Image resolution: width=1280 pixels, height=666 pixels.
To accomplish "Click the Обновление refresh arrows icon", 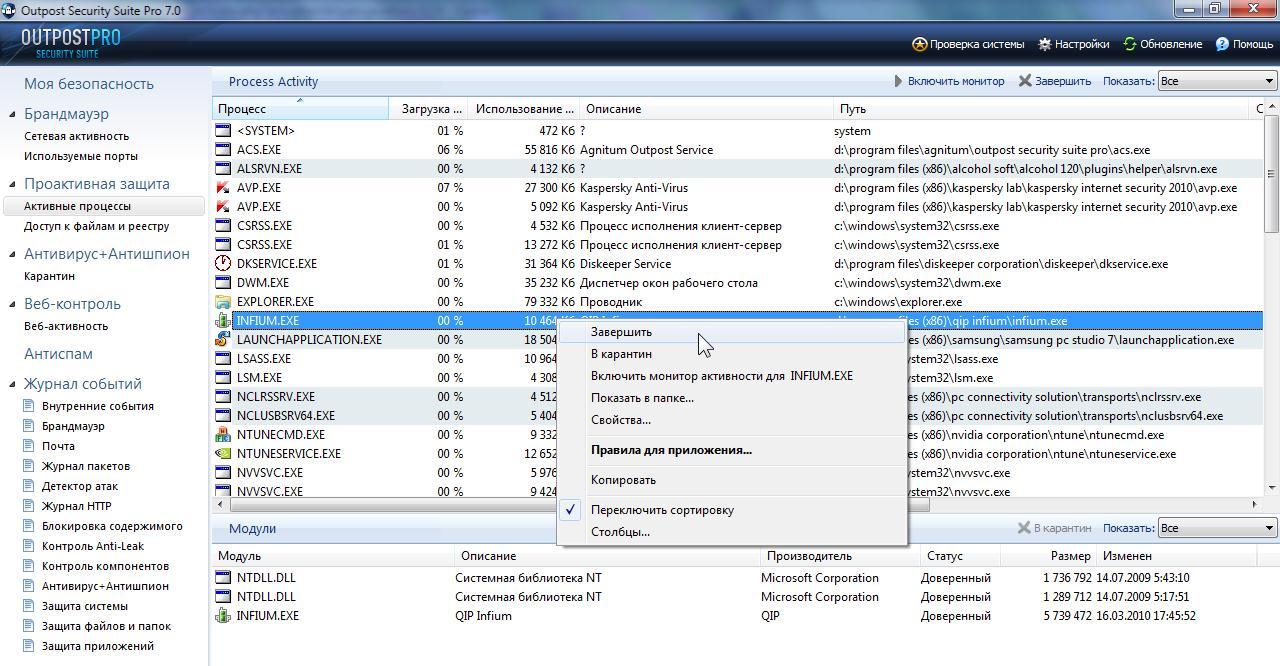I will (x=1130, y=44).
